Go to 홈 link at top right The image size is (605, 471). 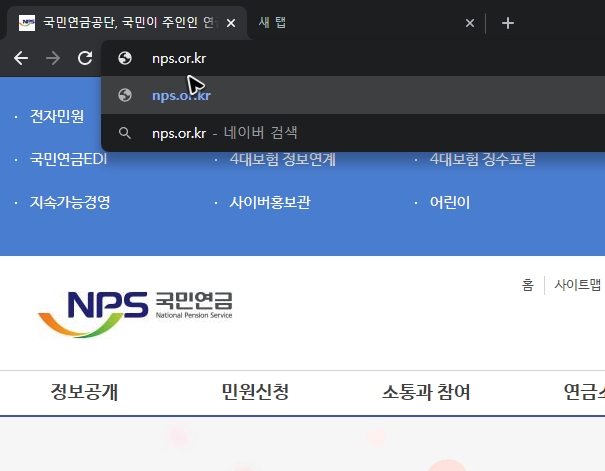pos(527,285)
